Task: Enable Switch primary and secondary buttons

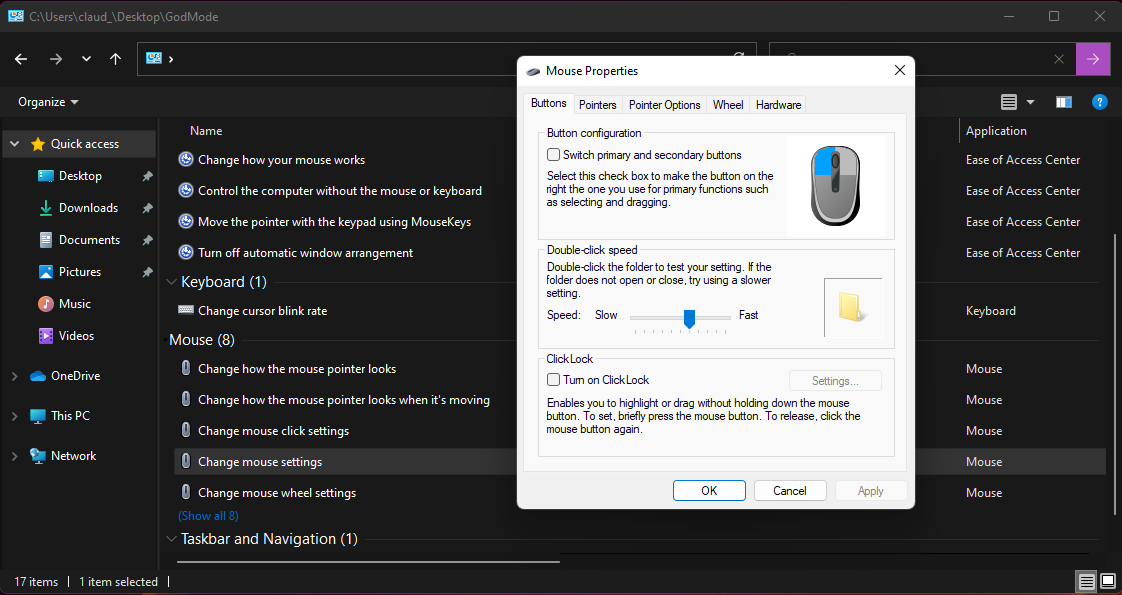Action: point(554,155)
